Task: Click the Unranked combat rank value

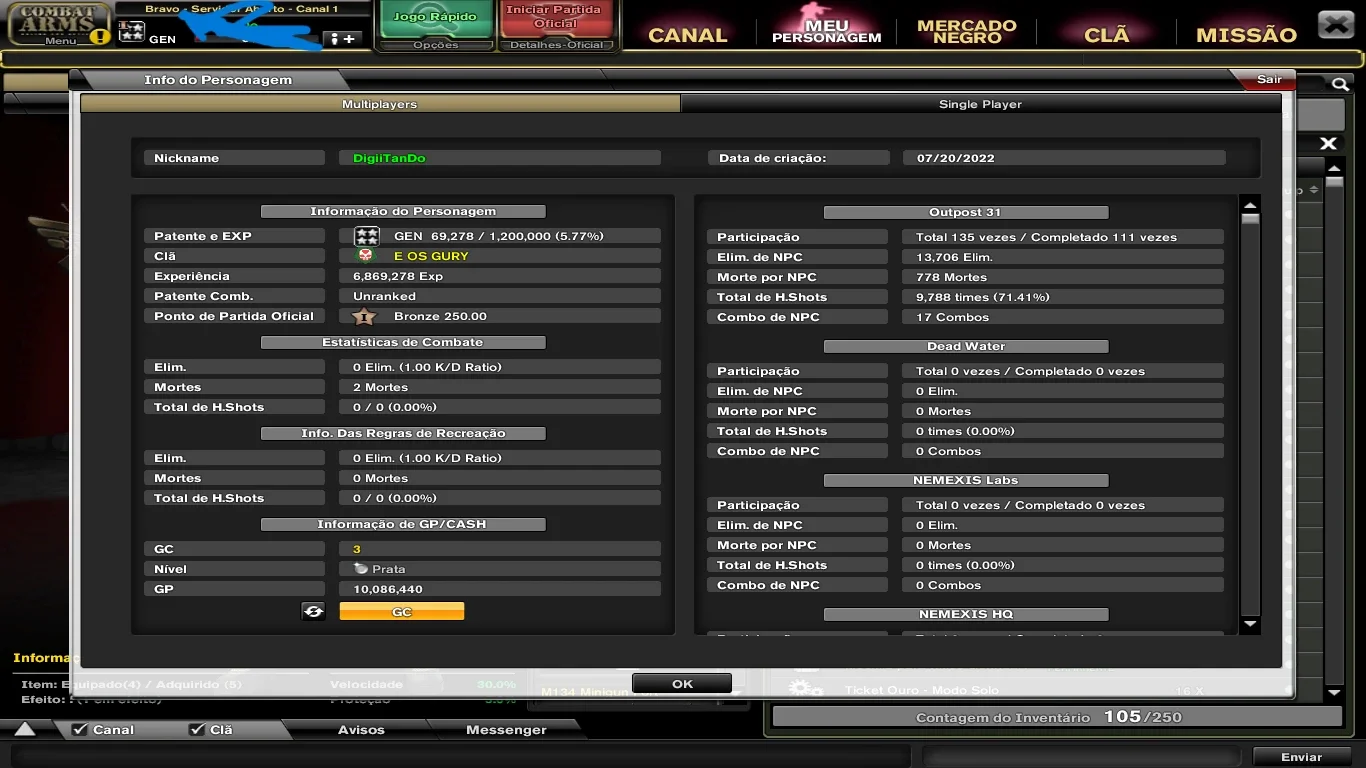Action: 384,296
